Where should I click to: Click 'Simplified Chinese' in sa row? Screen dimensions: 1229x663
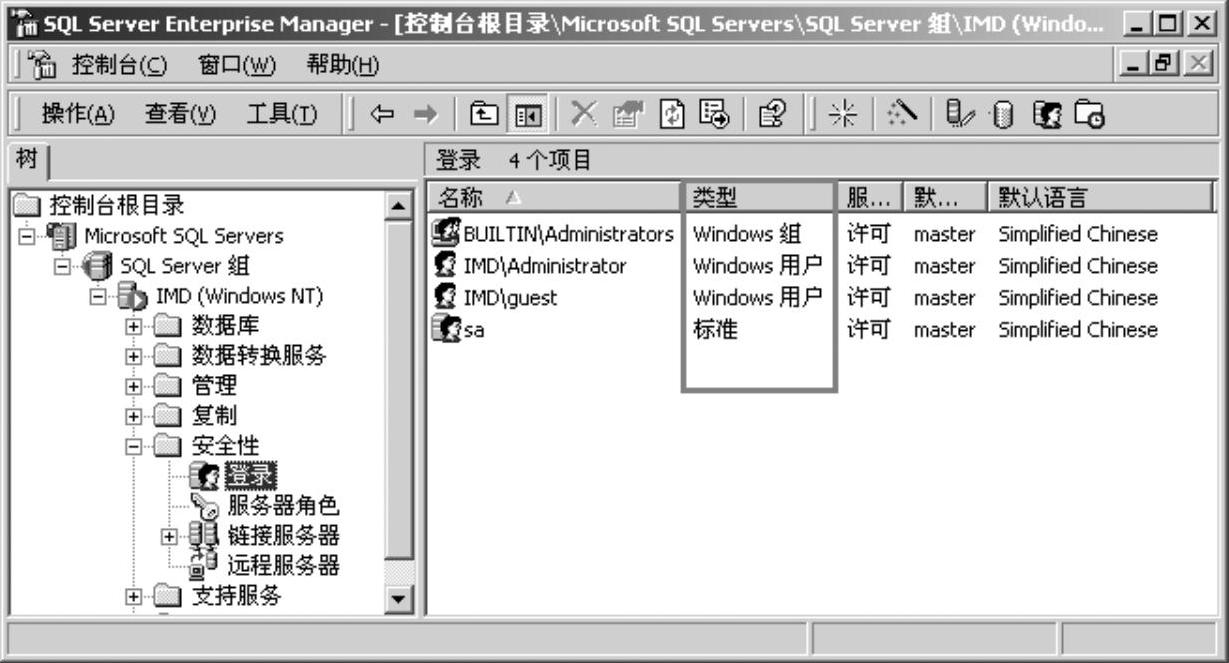pos(1078,329)
